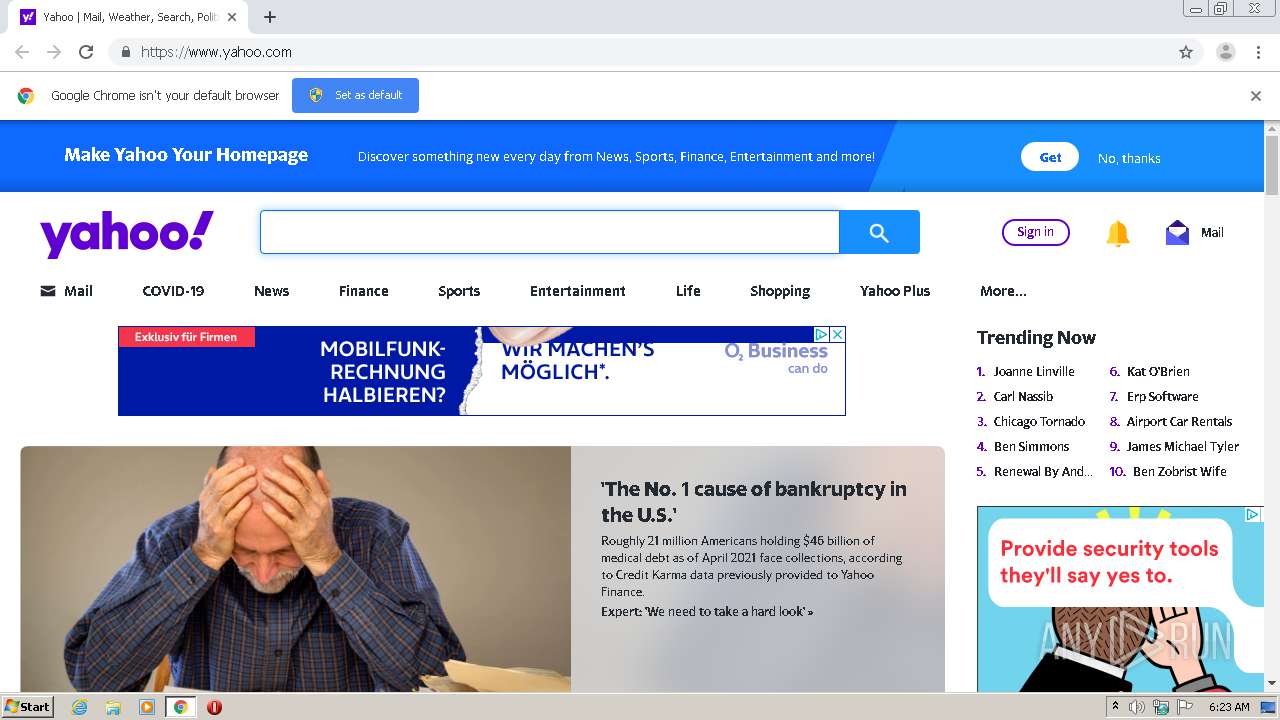Open trending topic Airport Car Rentals
The image size is (1280, 720).
pyautogui.click(x=1179, y=421)
